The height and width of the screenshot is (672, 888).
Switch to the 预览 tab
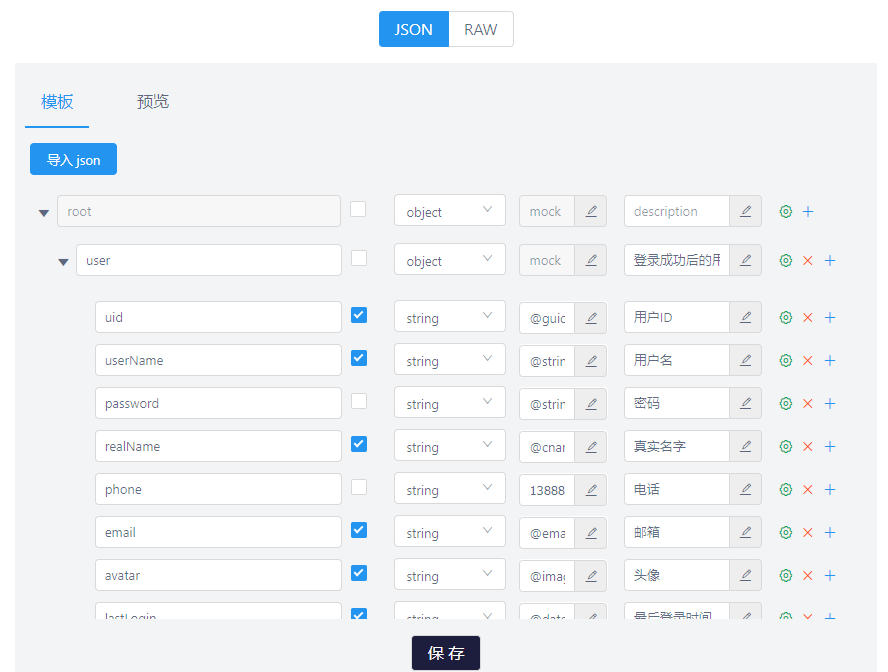152,101
